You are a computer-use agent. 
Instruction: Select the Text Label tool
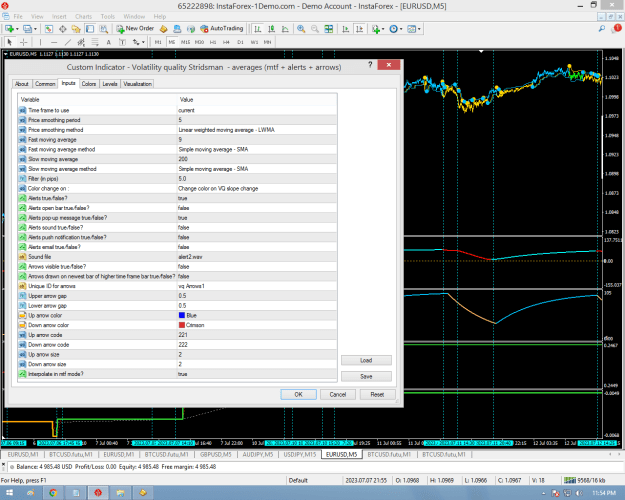122,42
